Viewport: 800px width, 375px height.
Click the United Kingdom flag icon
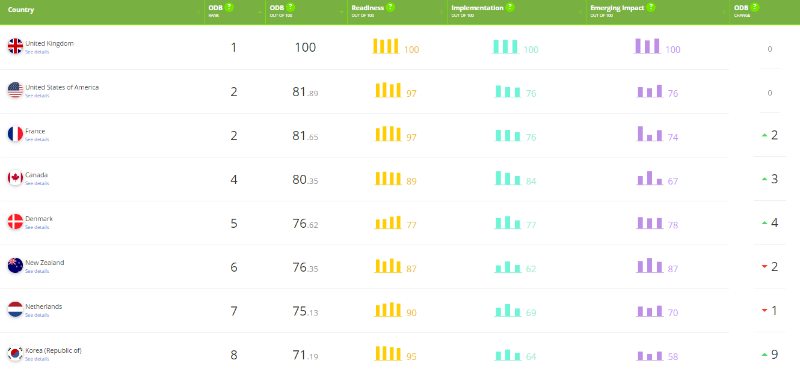(15, 46)
